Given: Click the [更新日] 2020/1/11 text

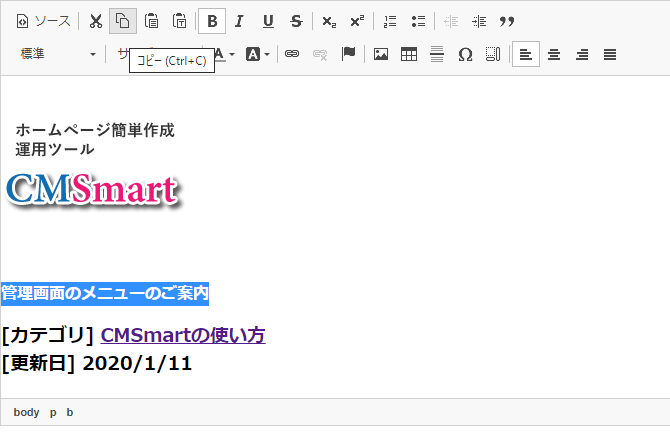Looking at the screenshot, I should (97, 363).
